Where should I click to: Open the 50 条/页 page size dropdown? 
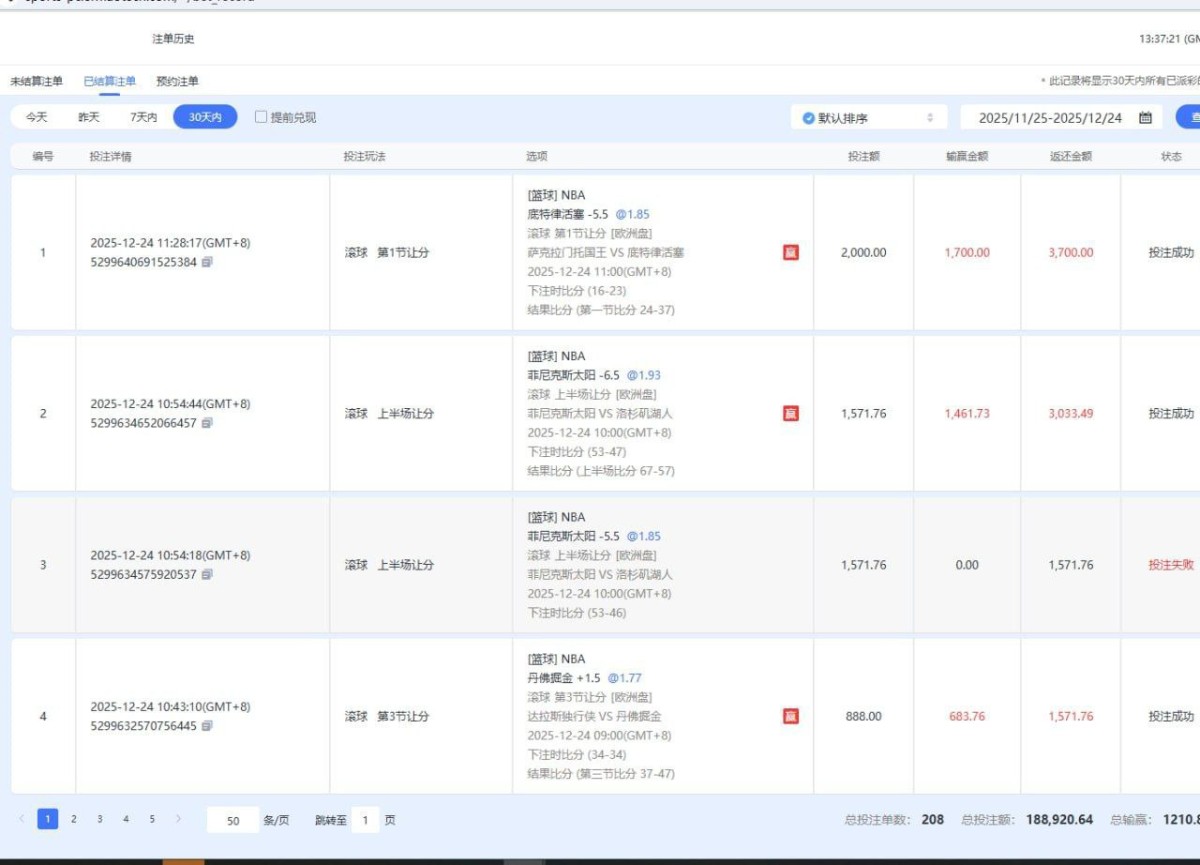tap(233, 820)
